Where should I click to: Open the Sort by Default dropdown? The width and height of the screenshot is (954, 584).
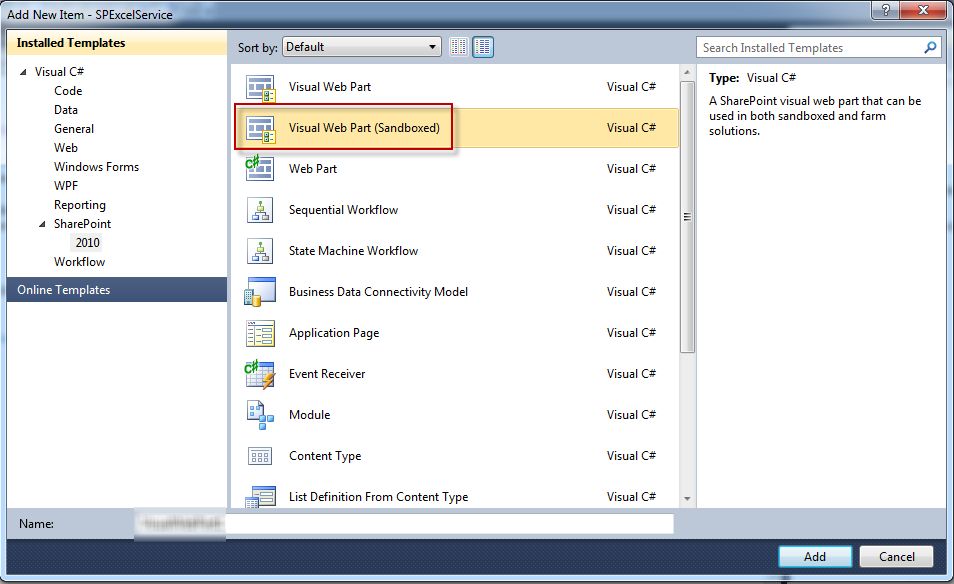pos(361,47)
